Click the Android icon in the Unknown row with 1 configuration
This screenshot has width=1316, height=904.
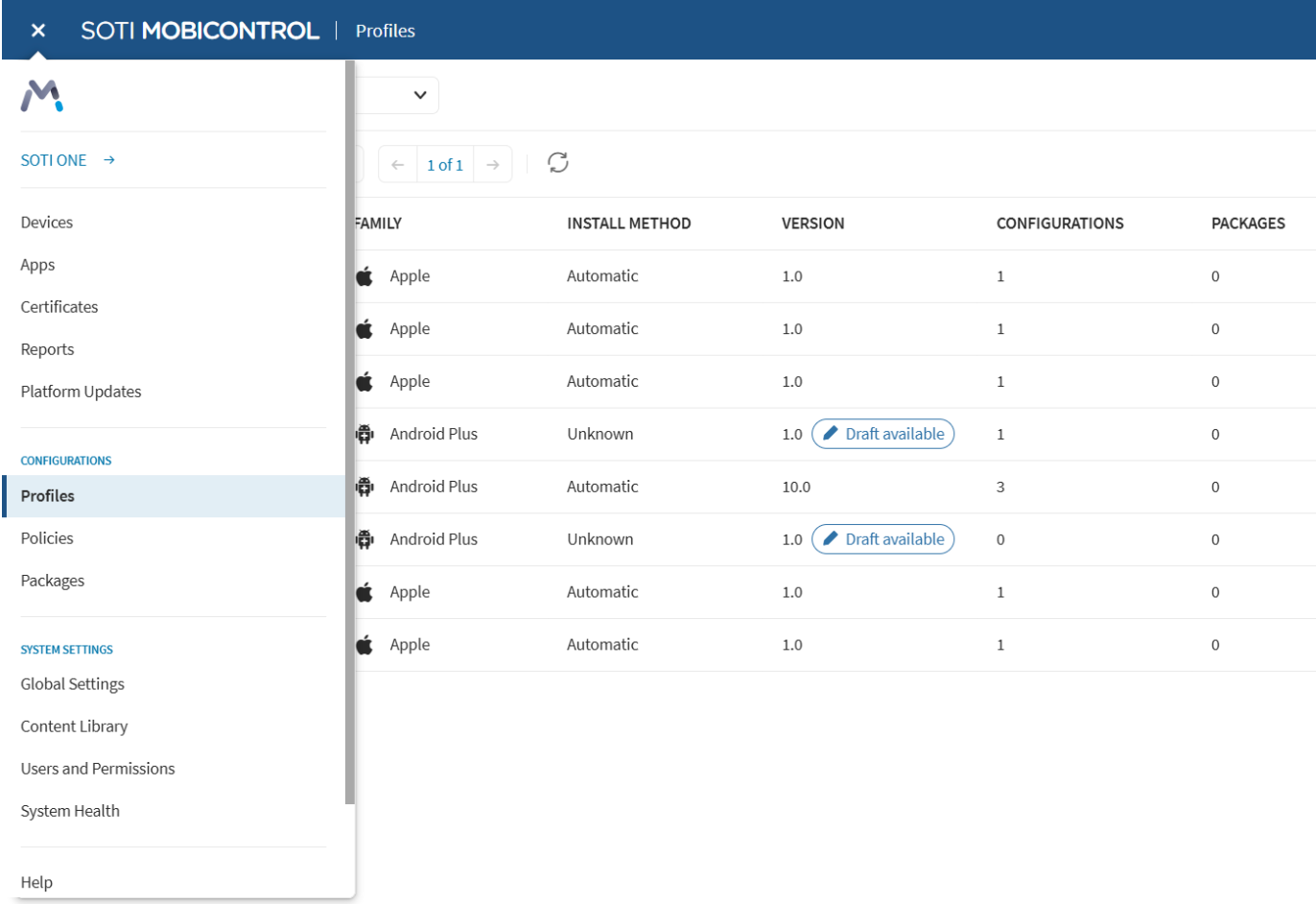point(364,434)
